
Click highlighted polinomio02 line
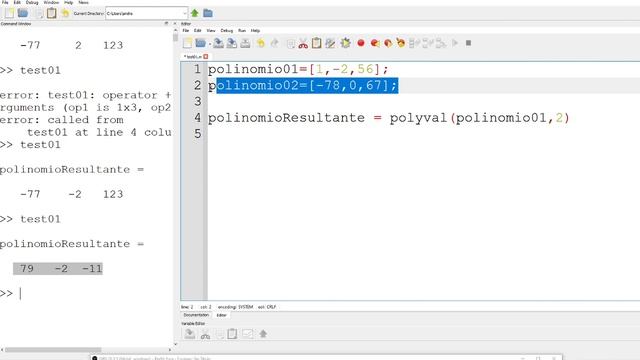coord(307,86)
